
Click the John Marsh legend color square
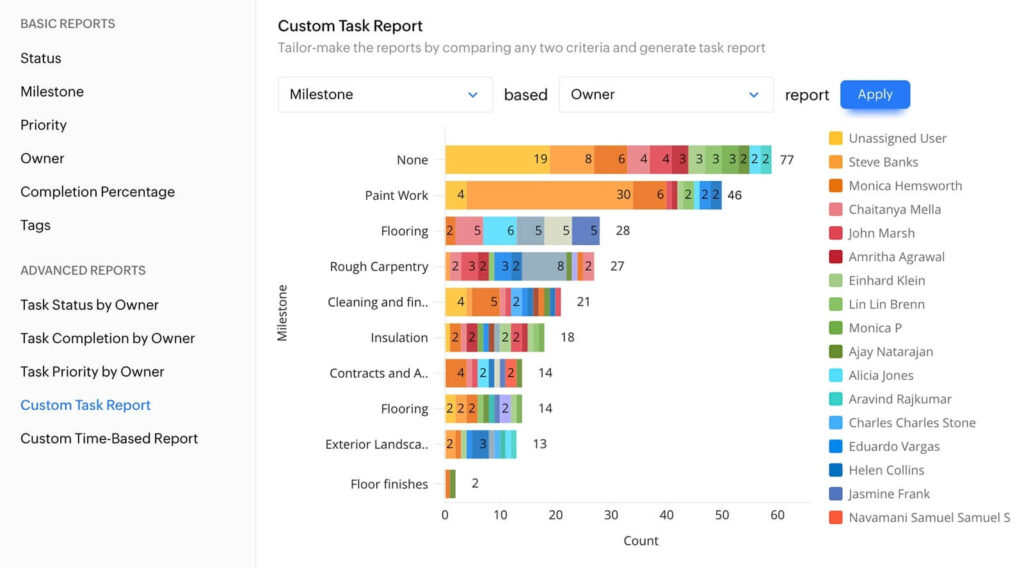point(836,233)
